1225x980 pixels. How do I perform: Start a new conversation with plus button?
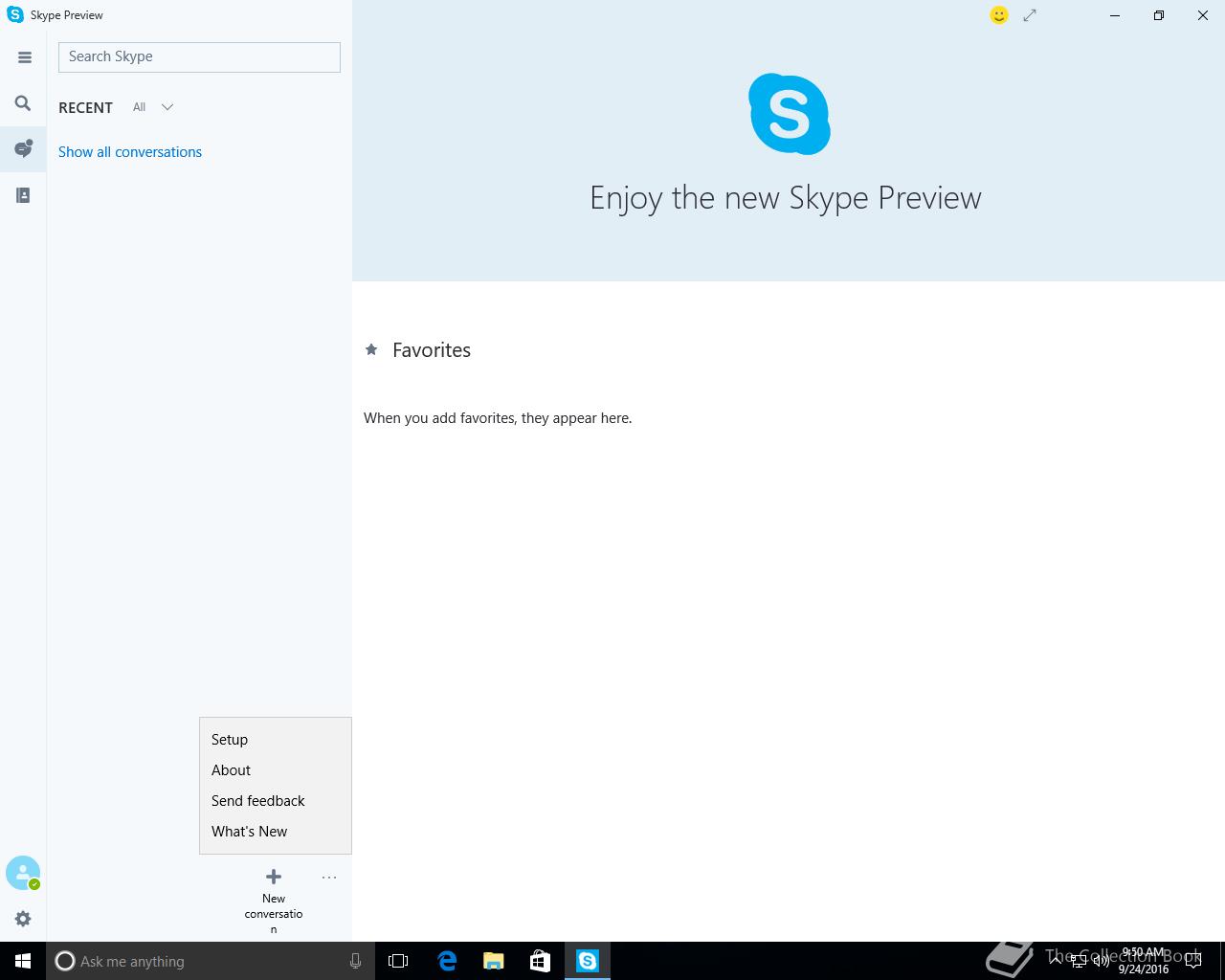coord(274,877)
